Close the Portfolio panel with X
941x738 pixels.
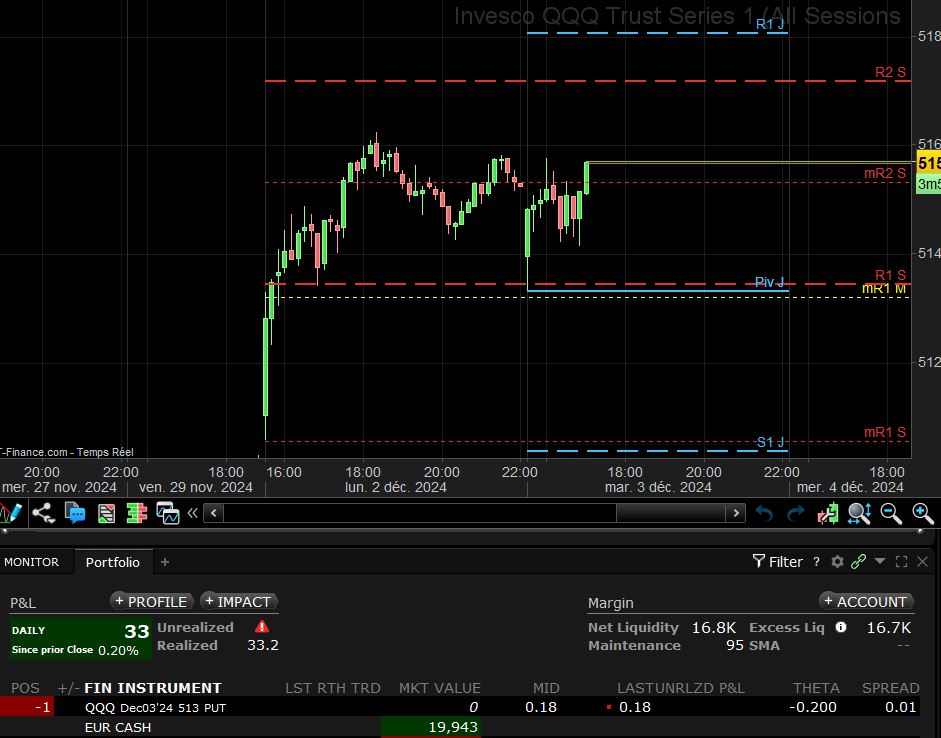(922, 562)
